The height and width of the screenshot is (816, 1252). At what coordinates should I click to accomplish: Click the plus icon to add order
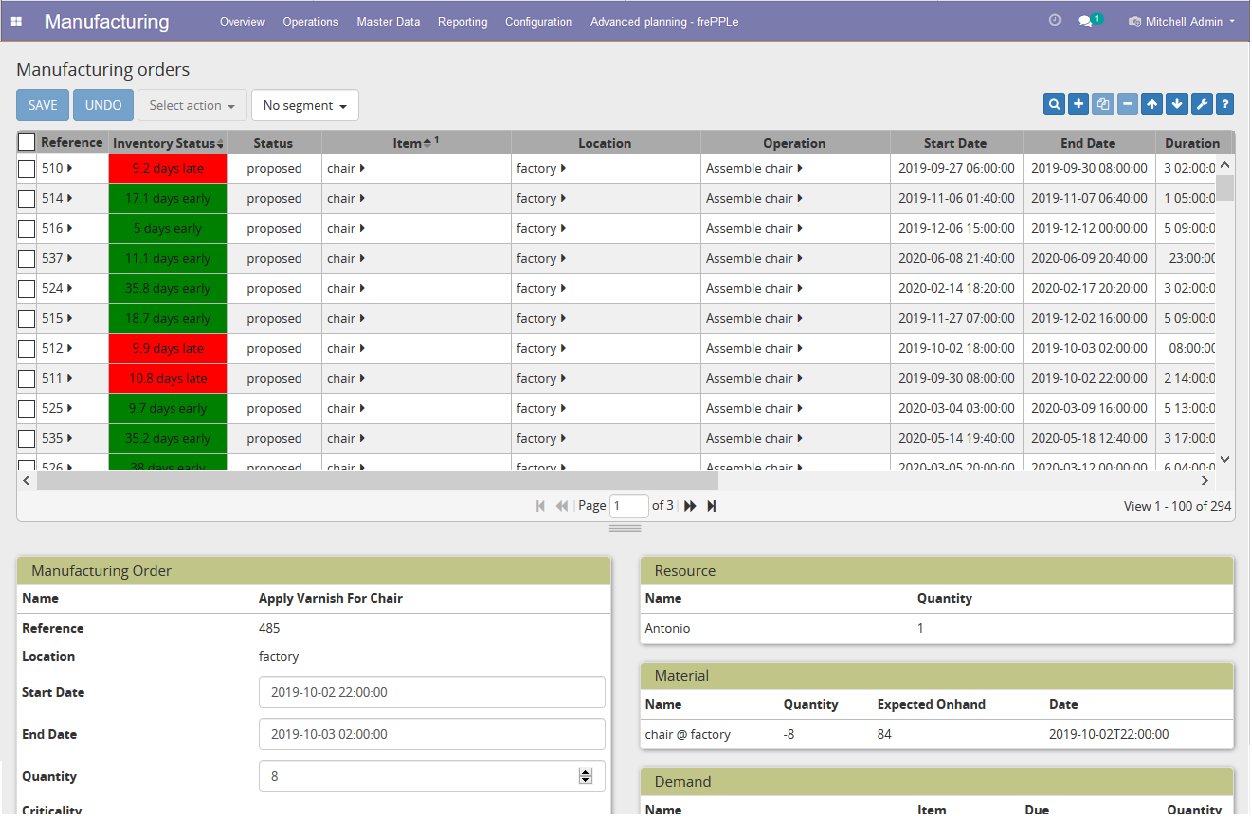(x=1079, y=104)
